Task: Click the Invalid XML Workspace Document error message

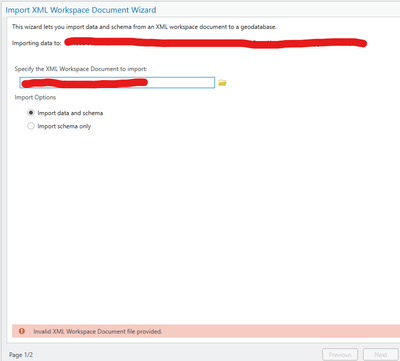Action: tap(98, 331)
